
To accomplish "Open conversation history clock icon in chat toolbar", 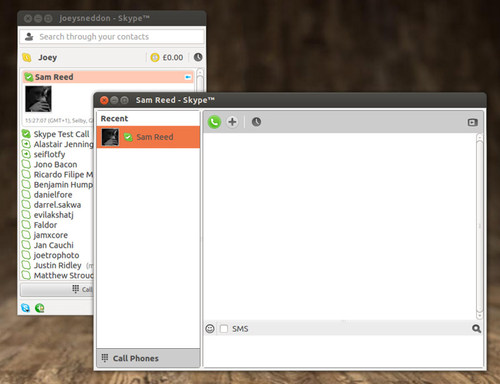I will [256, 122].
